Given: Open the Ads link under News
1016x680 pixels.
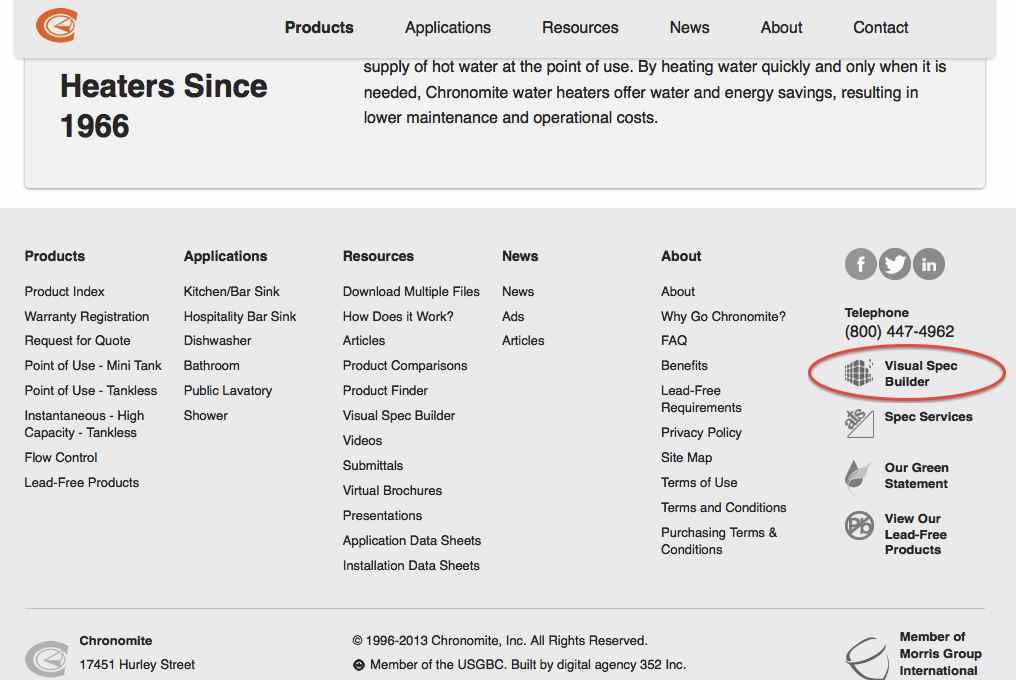Looking at the screenshot, I should 513,316.
